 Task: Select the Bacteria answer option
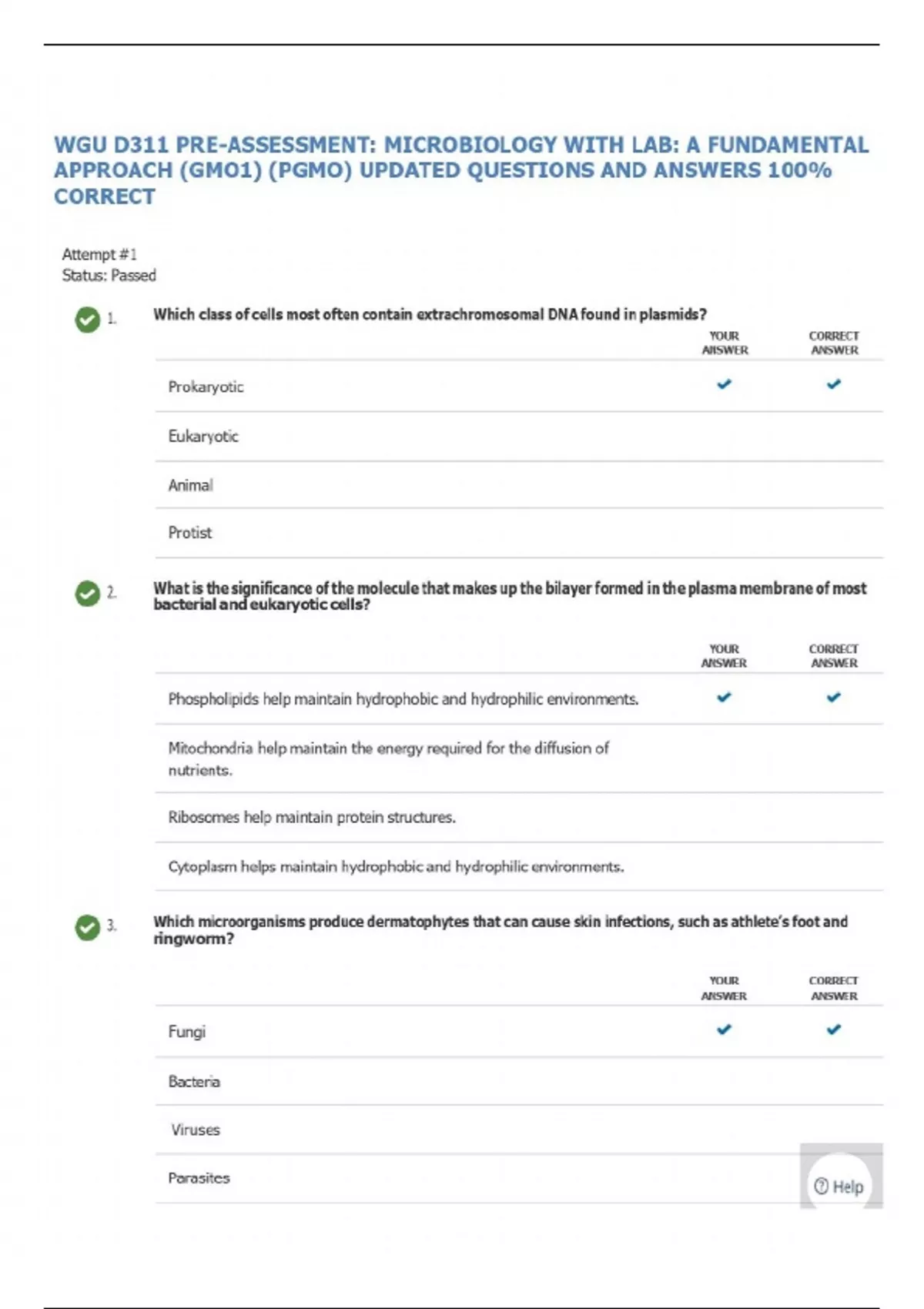[194, 1082]
